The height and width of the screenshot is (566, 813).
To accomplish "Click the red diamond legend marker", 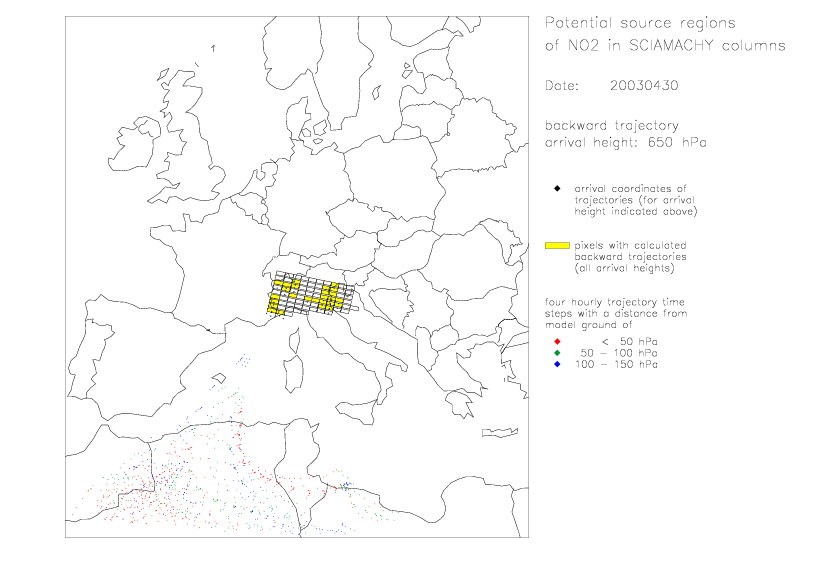I will tap(557, 342).
